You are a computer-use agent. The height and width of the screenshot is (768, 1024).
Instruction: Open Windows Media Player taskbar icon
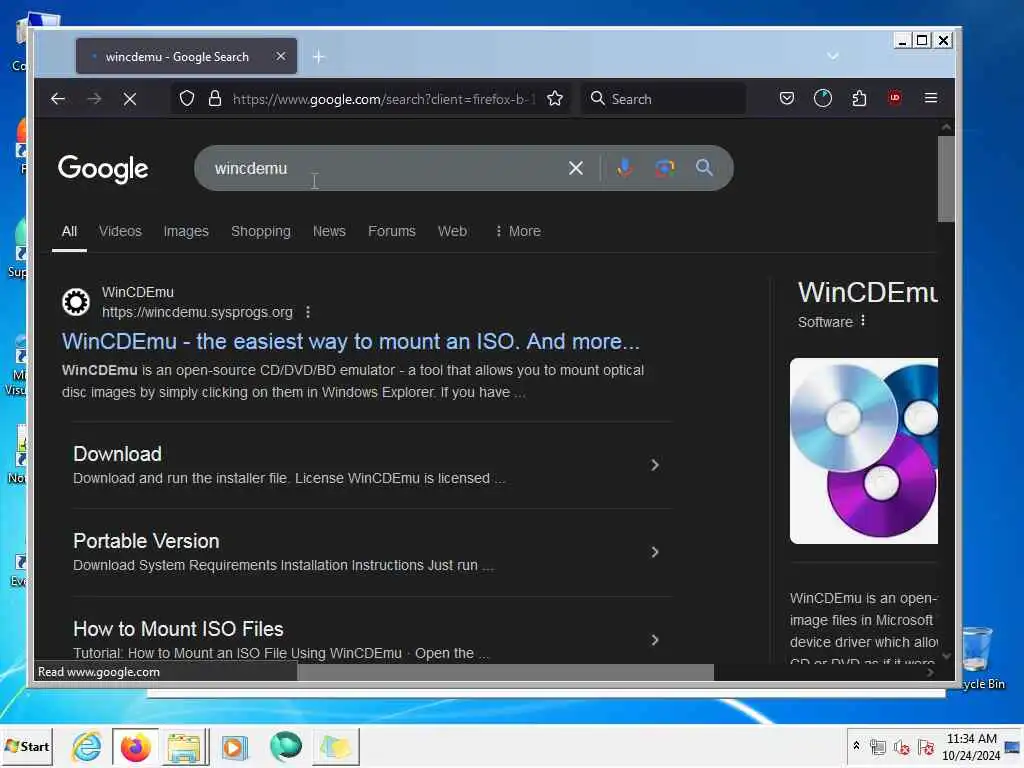coord(234,746)
